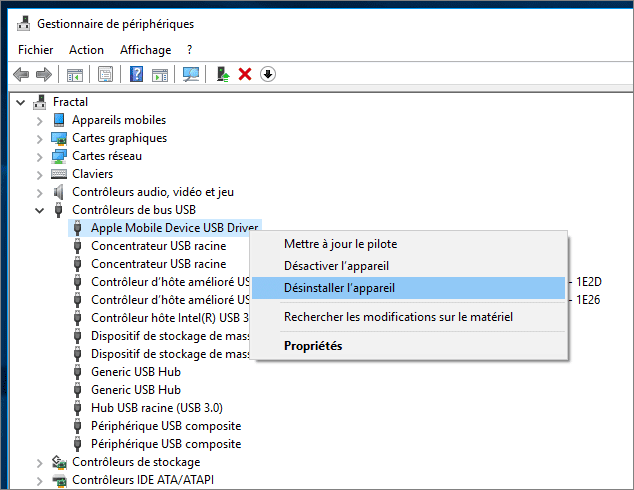This screenshot has width=634, height=490.
Task: Select Contrôleurs audio, vidéo et jeu label
Action: [x=153, y=192]
